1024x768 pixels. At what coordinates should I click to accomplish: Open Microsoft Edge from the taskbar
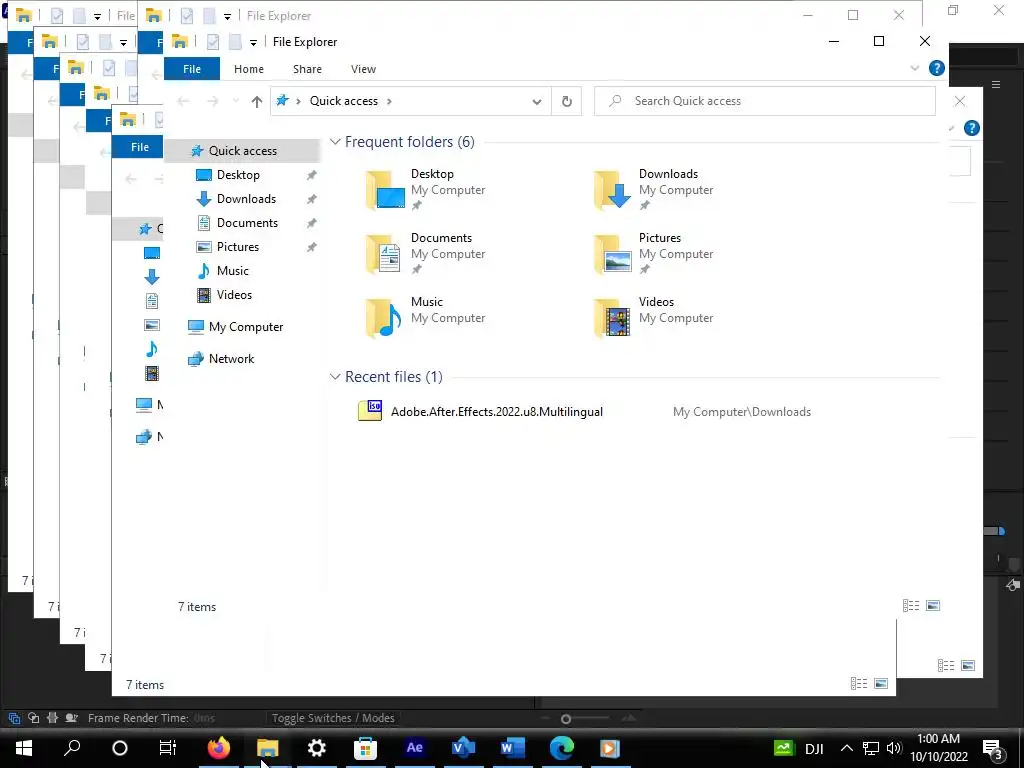coord(562,748)
